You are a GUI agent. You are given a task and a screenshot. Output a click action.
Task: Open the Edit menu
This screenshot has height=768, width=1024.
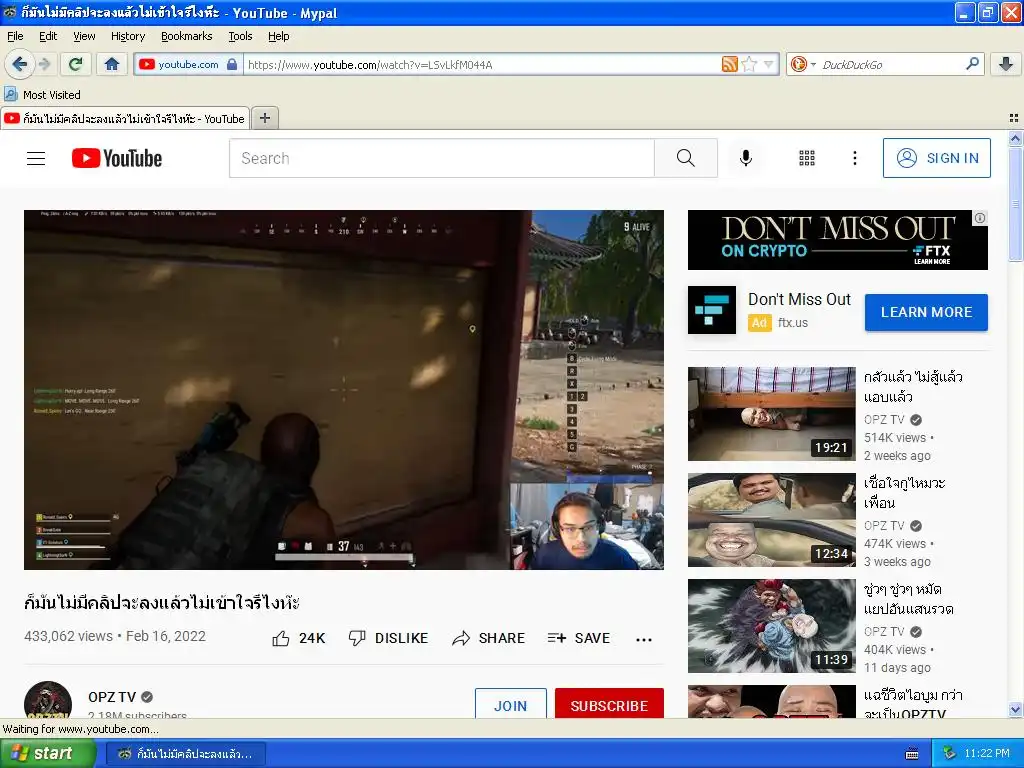48,36
